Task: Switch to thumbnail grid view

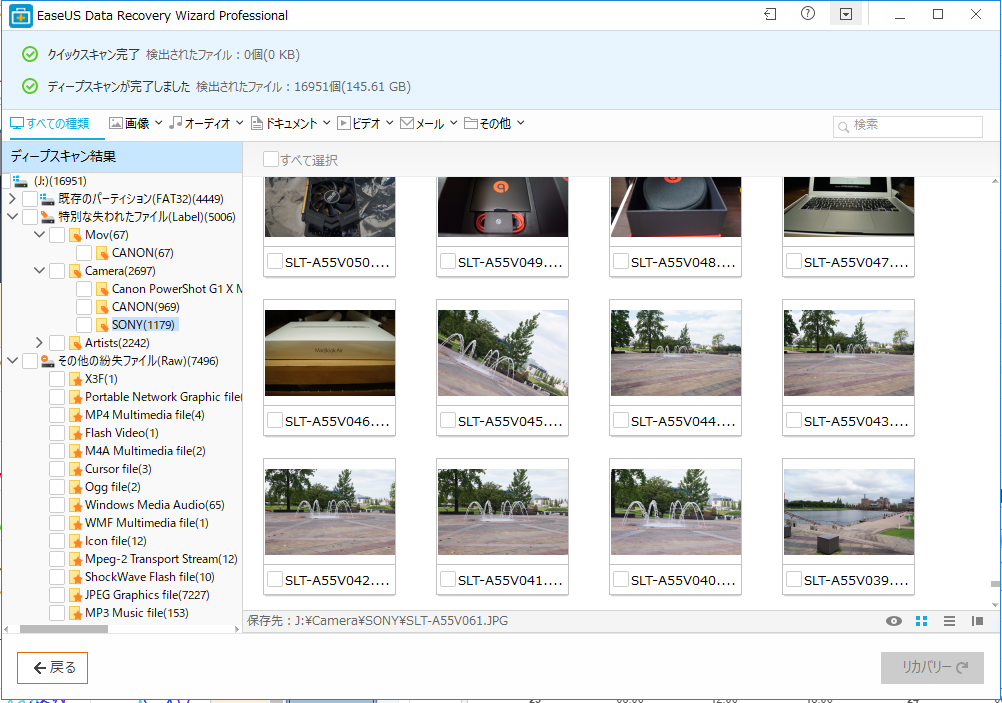Action: pyautogui.click(x=922, y=621)
